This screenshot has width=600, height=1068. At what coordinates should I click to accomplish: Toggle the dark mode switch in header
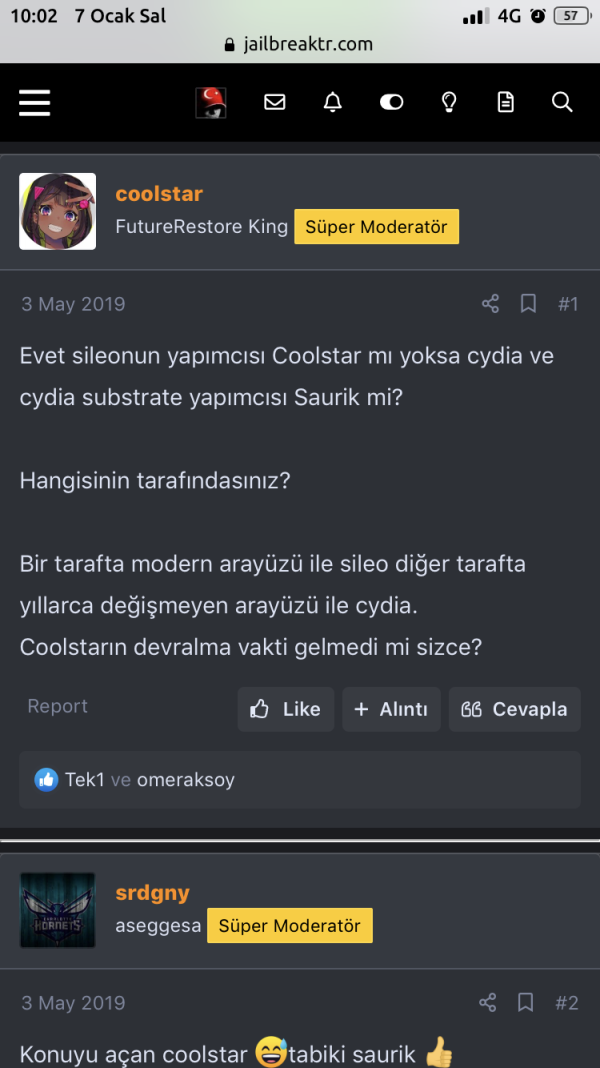tap(391, 101)
